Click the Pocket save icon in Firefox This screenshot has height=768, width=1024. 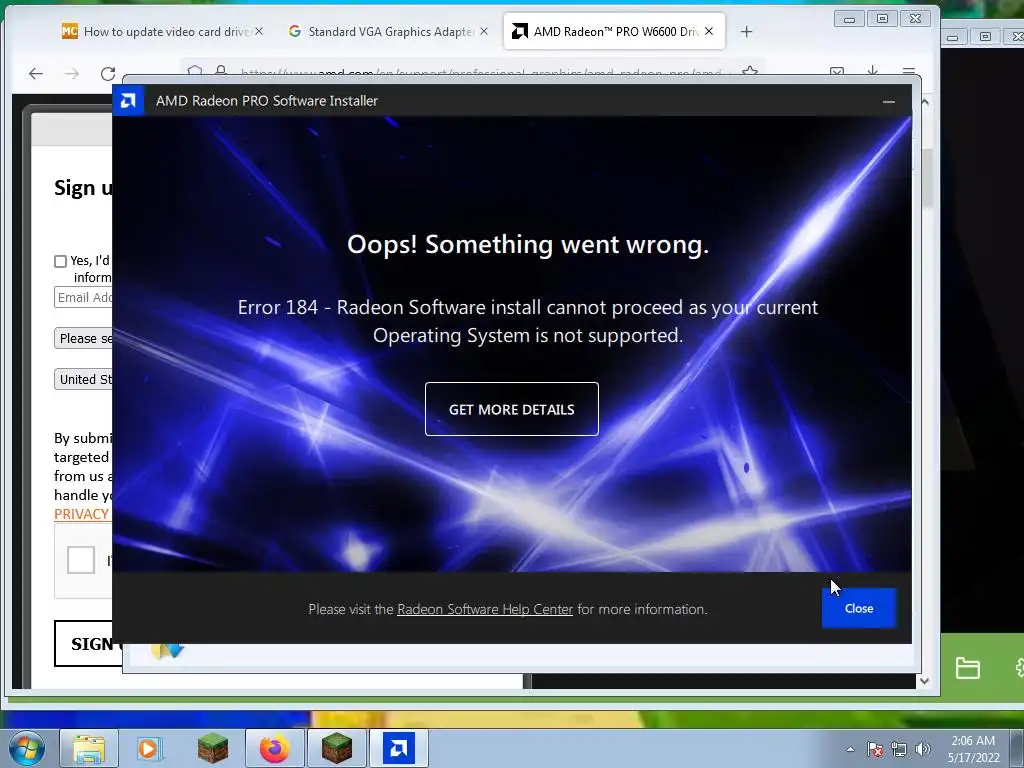click(837, 71)
